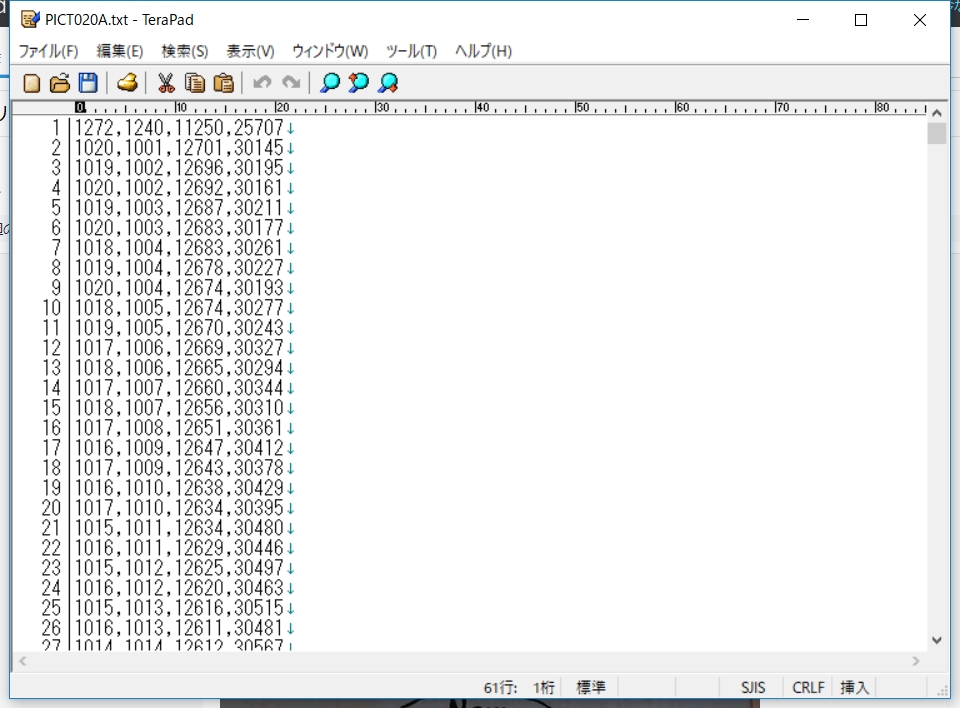Click line 14 text 1017,1007,12660,30344
The height and width of the screenshot is (708, 960).
(x=179, y=388)
